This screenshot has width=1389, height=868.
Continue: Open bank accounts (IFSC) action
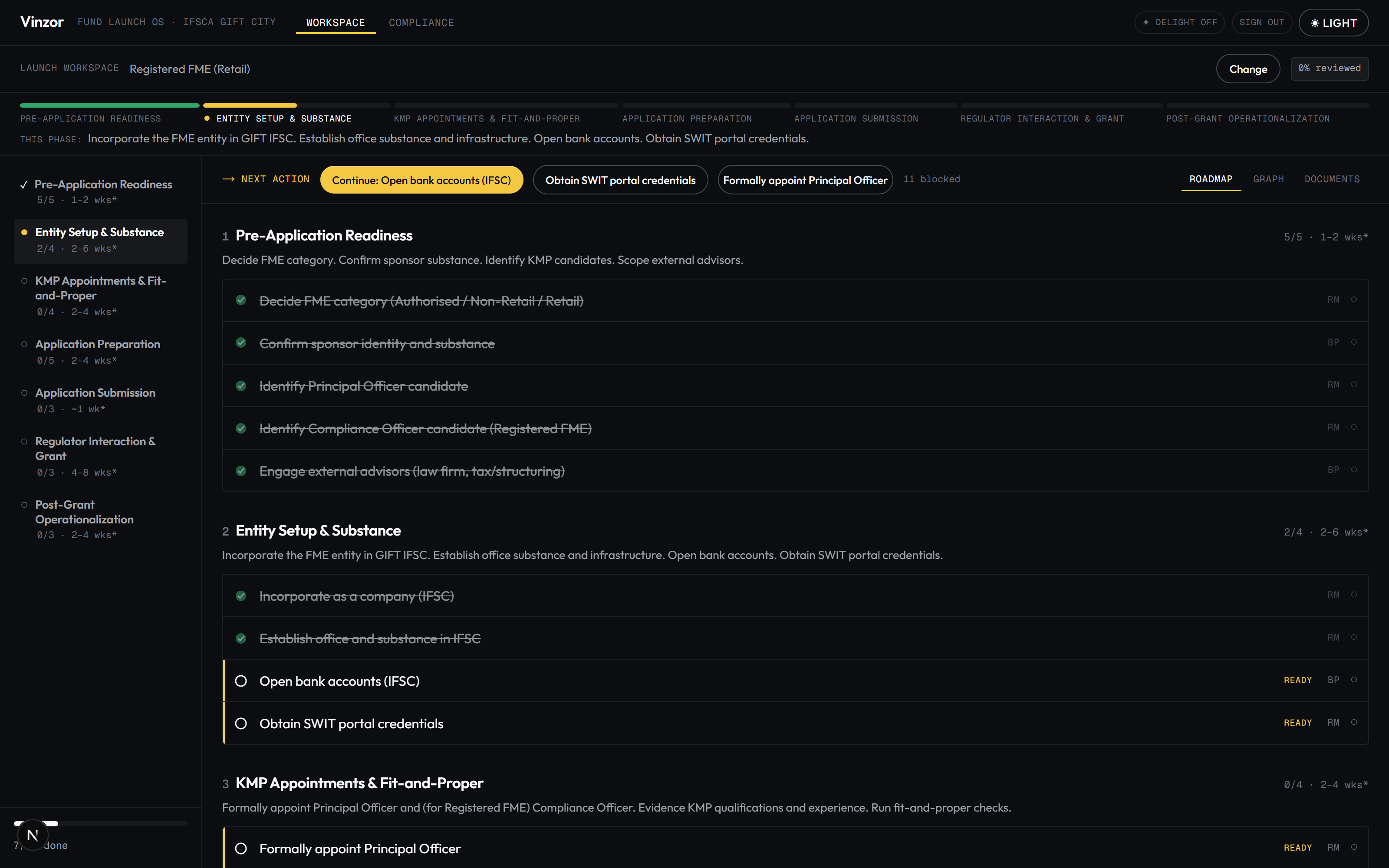point(421,180)
